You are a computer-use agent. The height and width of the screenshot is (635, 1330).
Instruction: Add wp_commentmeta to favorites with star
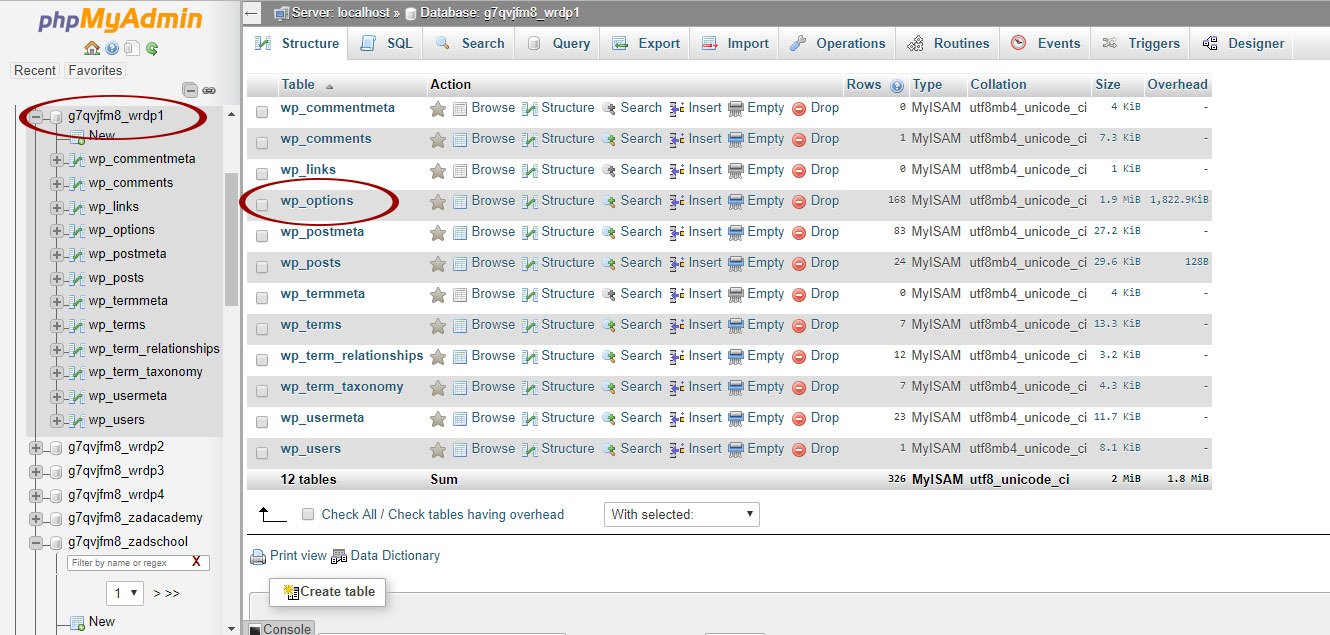coord(438,109)
